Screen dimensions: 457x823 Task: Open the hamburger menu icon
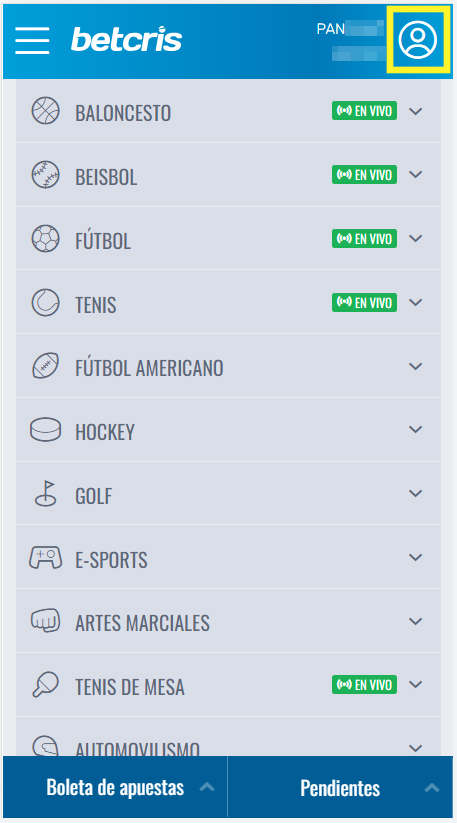coord(32,40)
